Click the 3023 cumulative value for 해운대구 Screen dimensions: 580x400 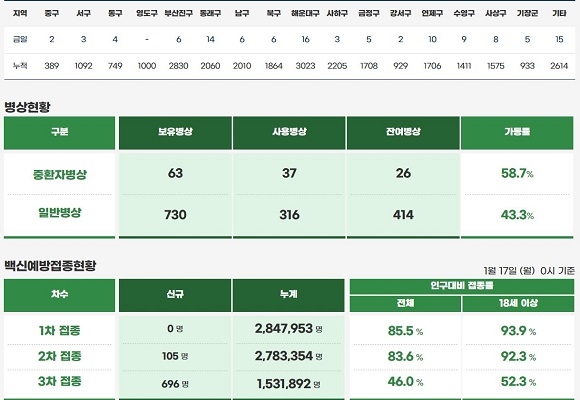305,66
